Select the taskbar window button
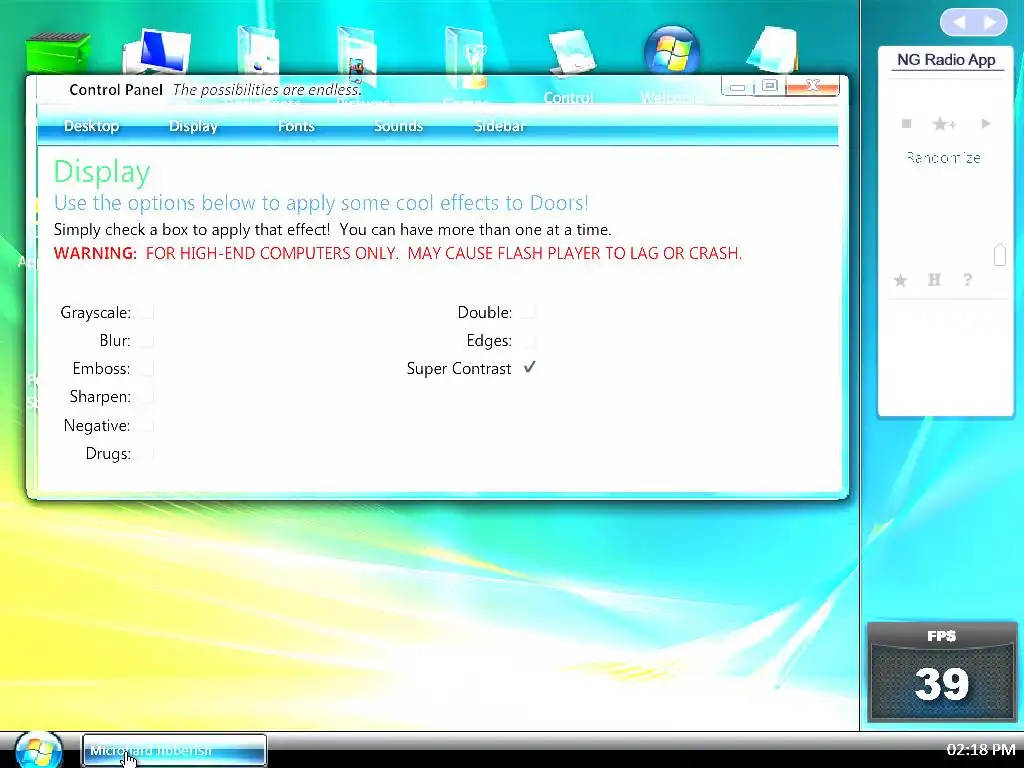The width and height of the screenshot is (1024, 768). 174,750
